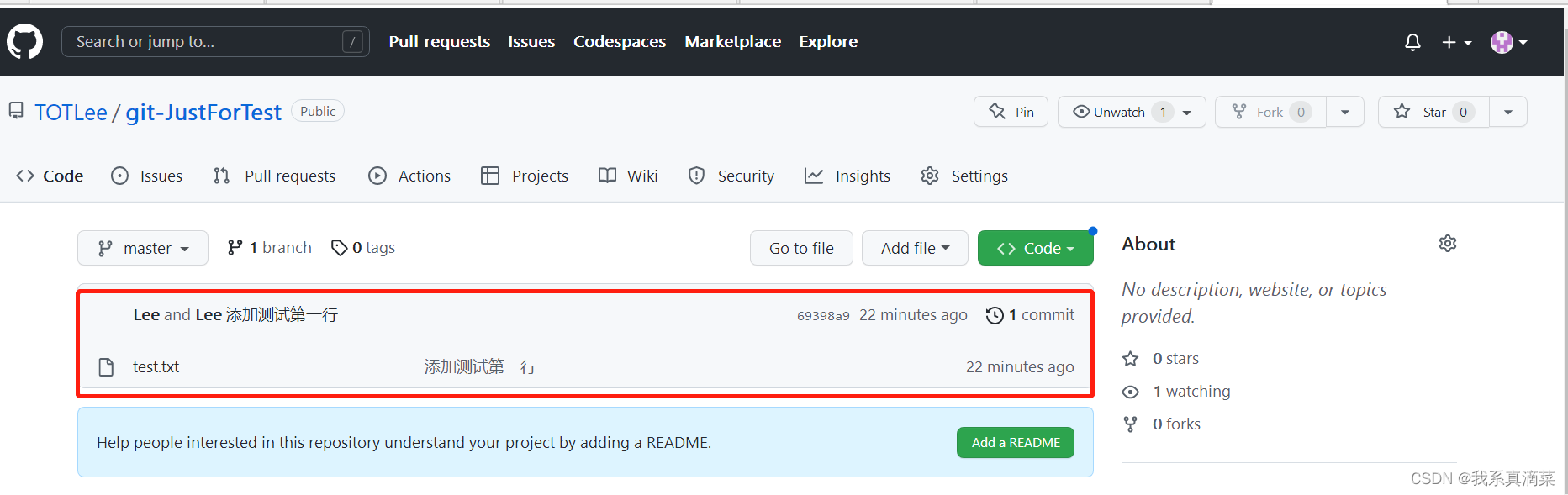Viewport: 1568px width, 495px height.
Task: Star this repository
Action: (1433, 112)
